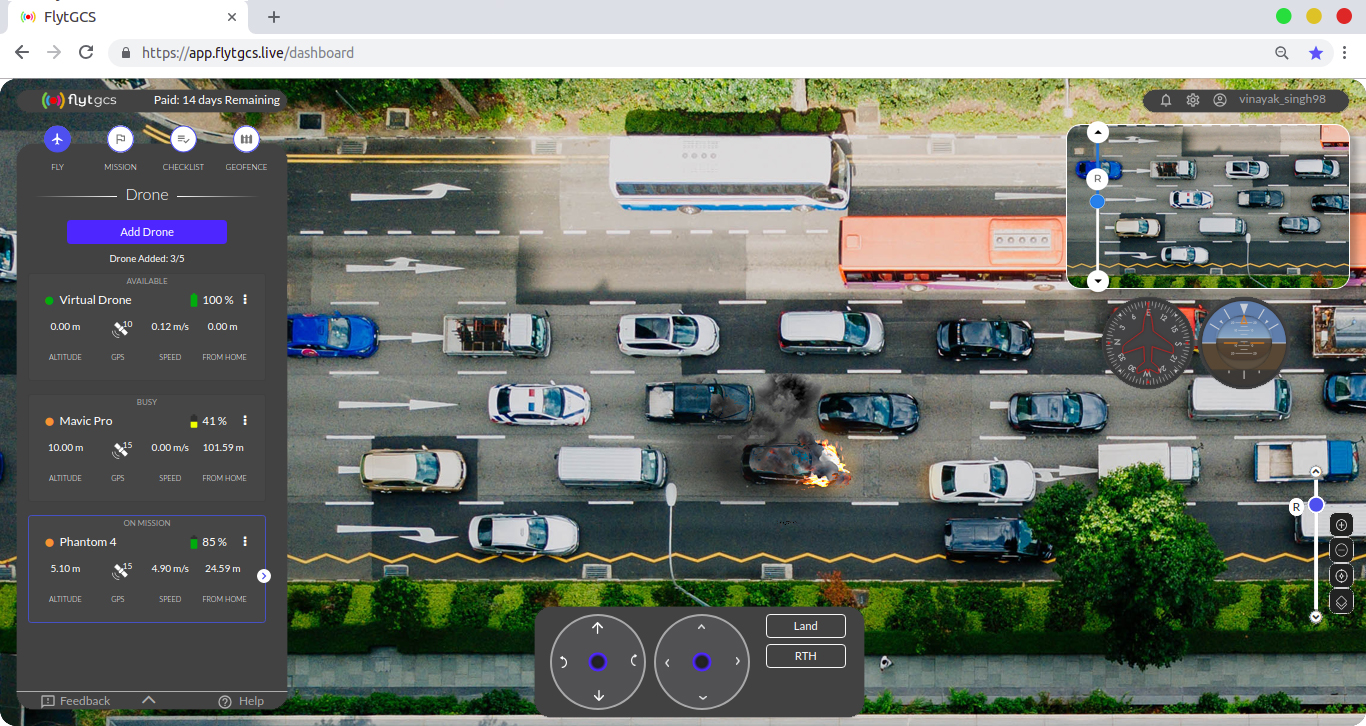Bookmark this page with the star icon
The width and height of the screenshot is (1366, 726).
(x=1316, y=53)
